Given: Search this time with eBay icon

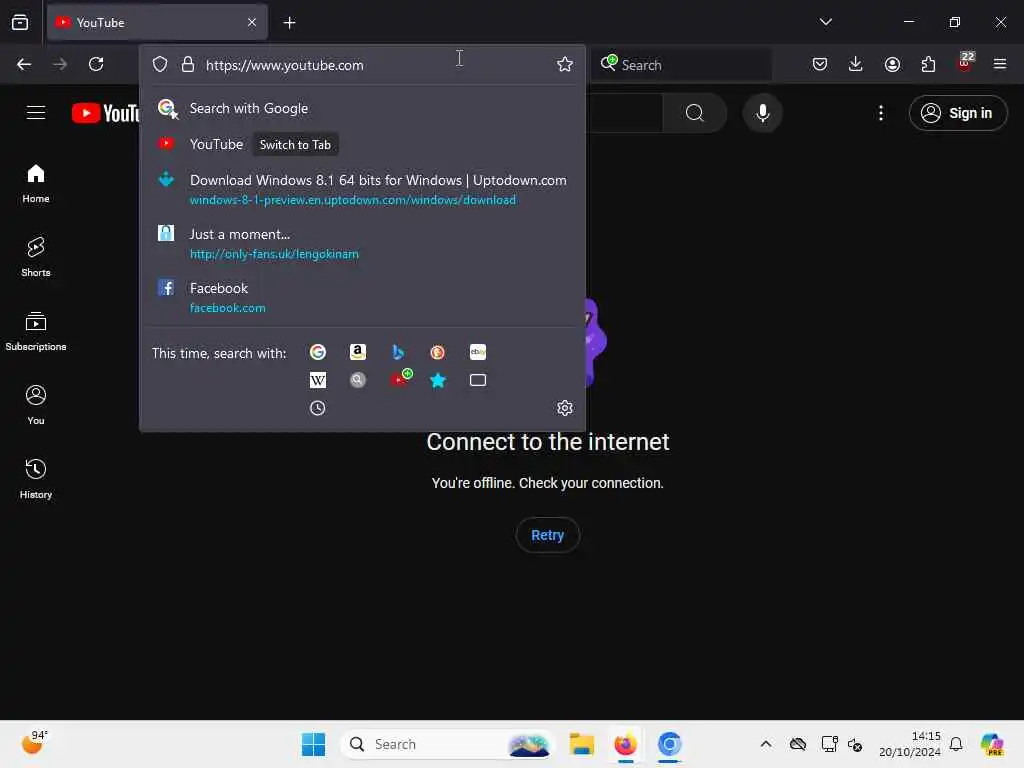Looking at the screenshot, I should [x=478, y=352].
